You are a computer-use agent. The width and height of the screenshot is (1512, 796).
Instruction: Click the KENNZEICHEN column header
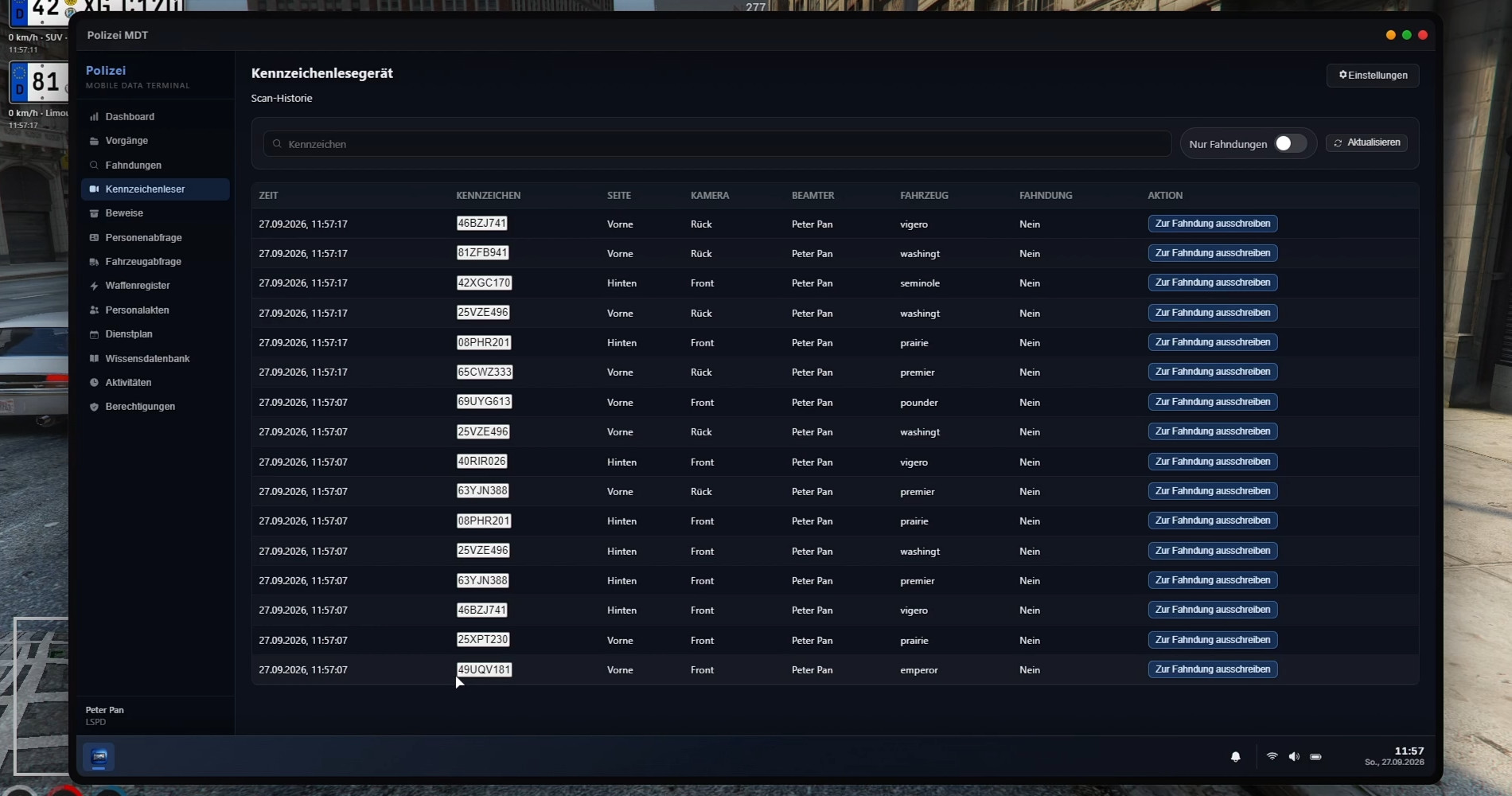tap(489, 196)
